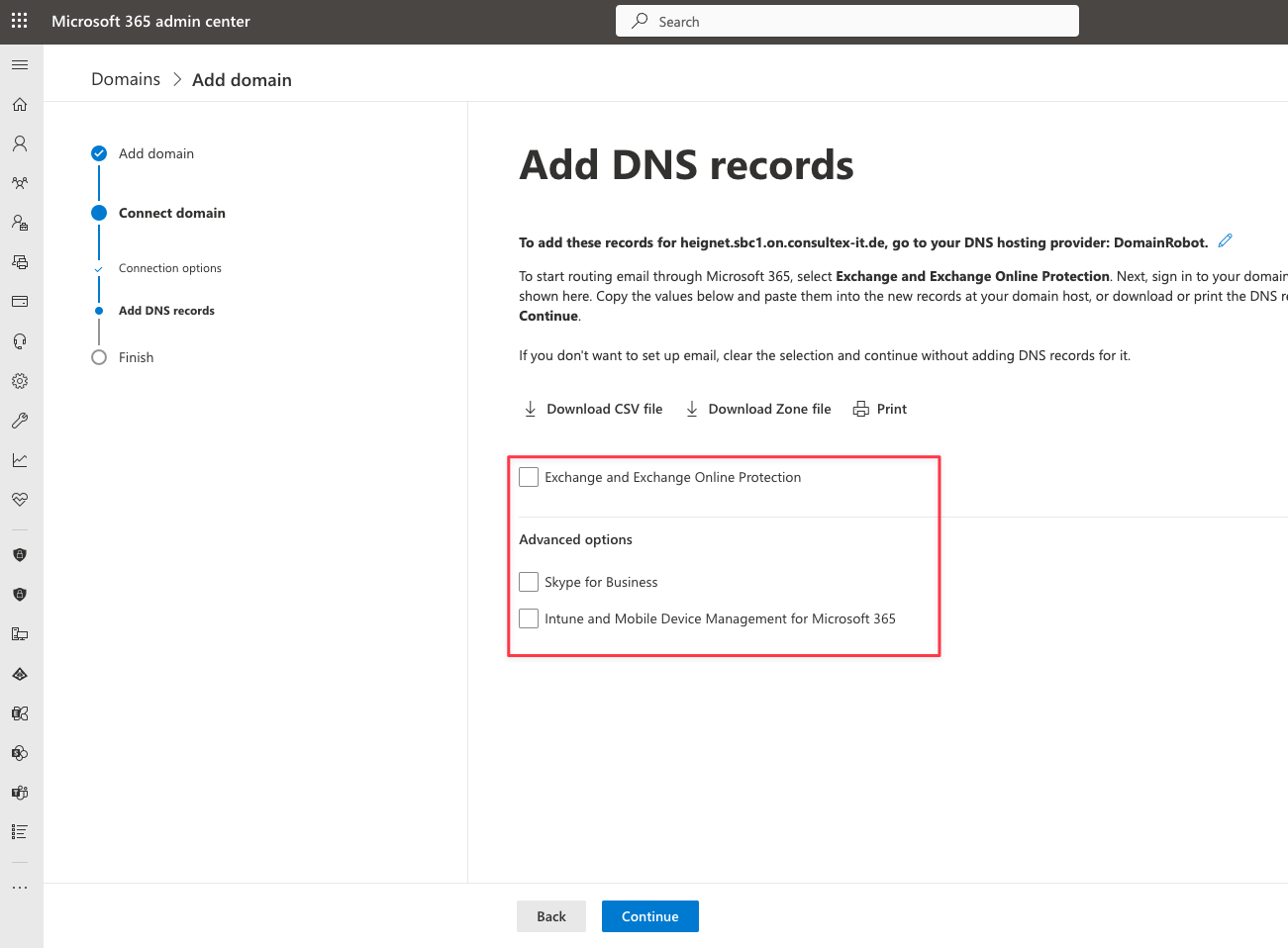Open Teams admin center icon

(20, 793)
